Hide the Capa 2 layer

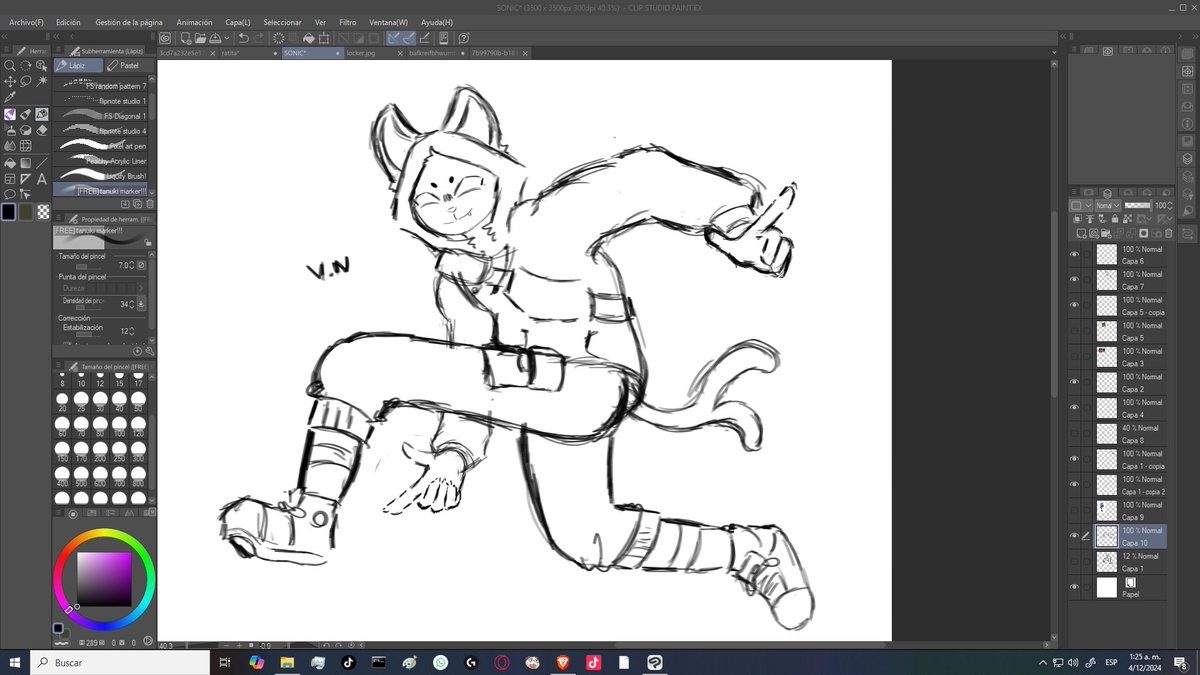(x=1075, y=381)
